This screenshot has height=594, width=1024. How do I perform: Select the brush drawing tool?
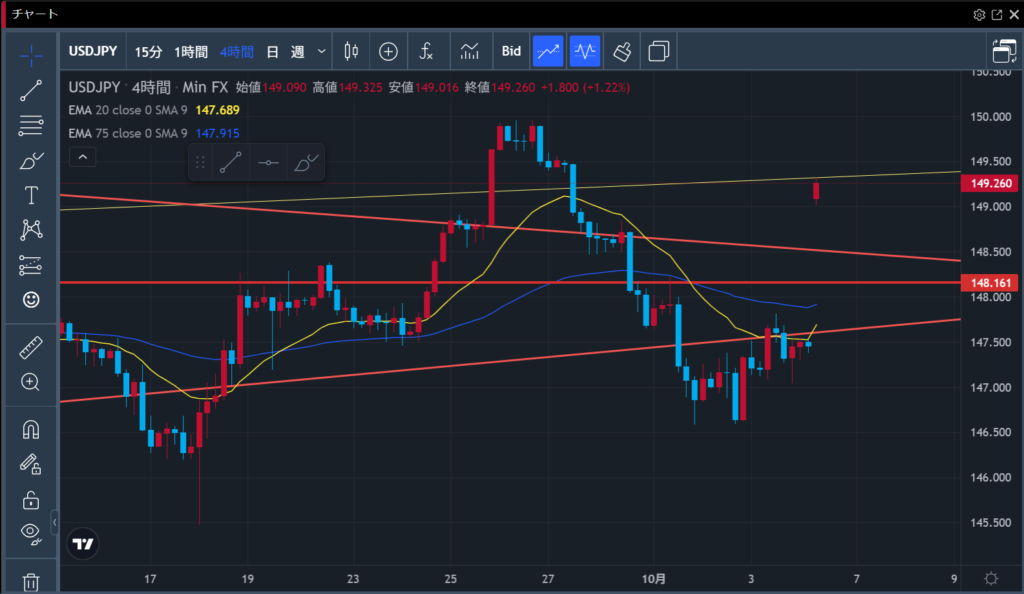click(31, 160)
